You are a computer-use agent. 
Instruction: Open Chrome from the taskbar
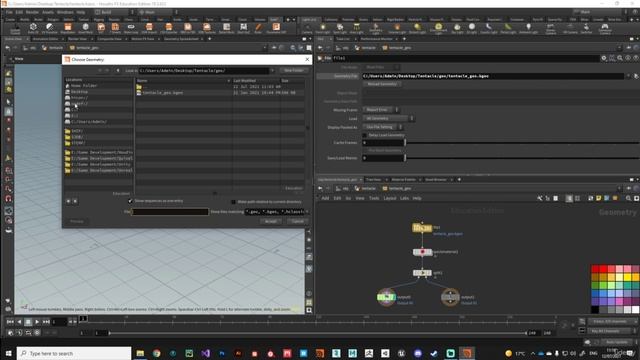pyautogui.click(x=156, y=353)
